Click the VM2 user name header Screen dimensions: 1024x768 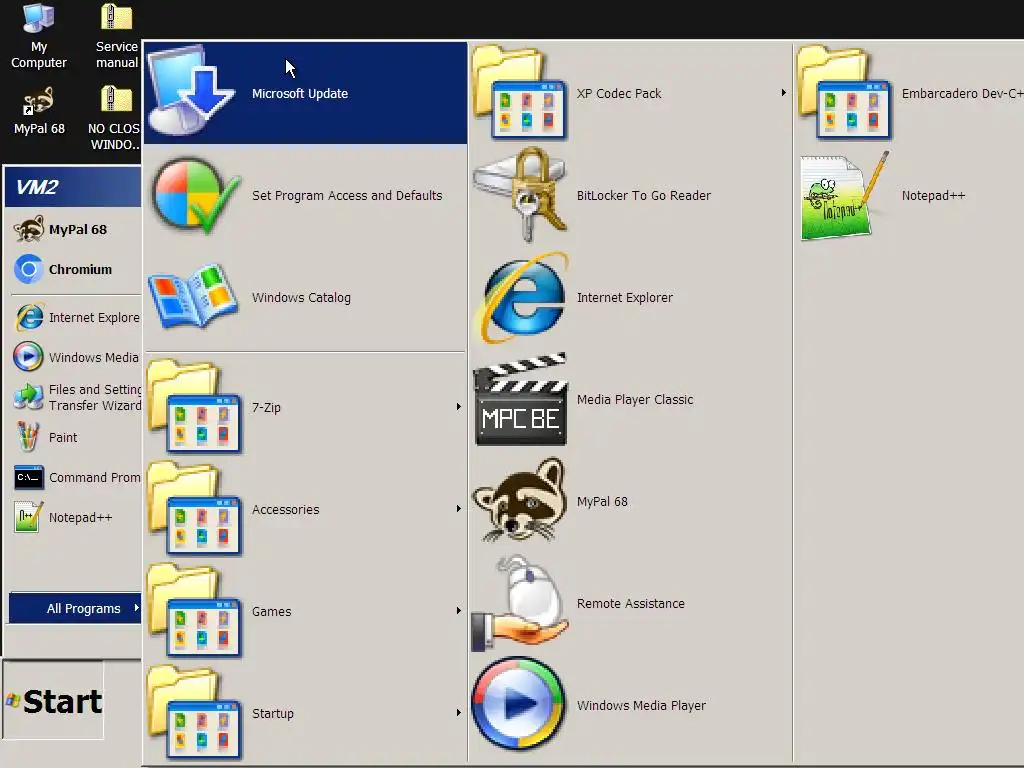pos(37,187)
